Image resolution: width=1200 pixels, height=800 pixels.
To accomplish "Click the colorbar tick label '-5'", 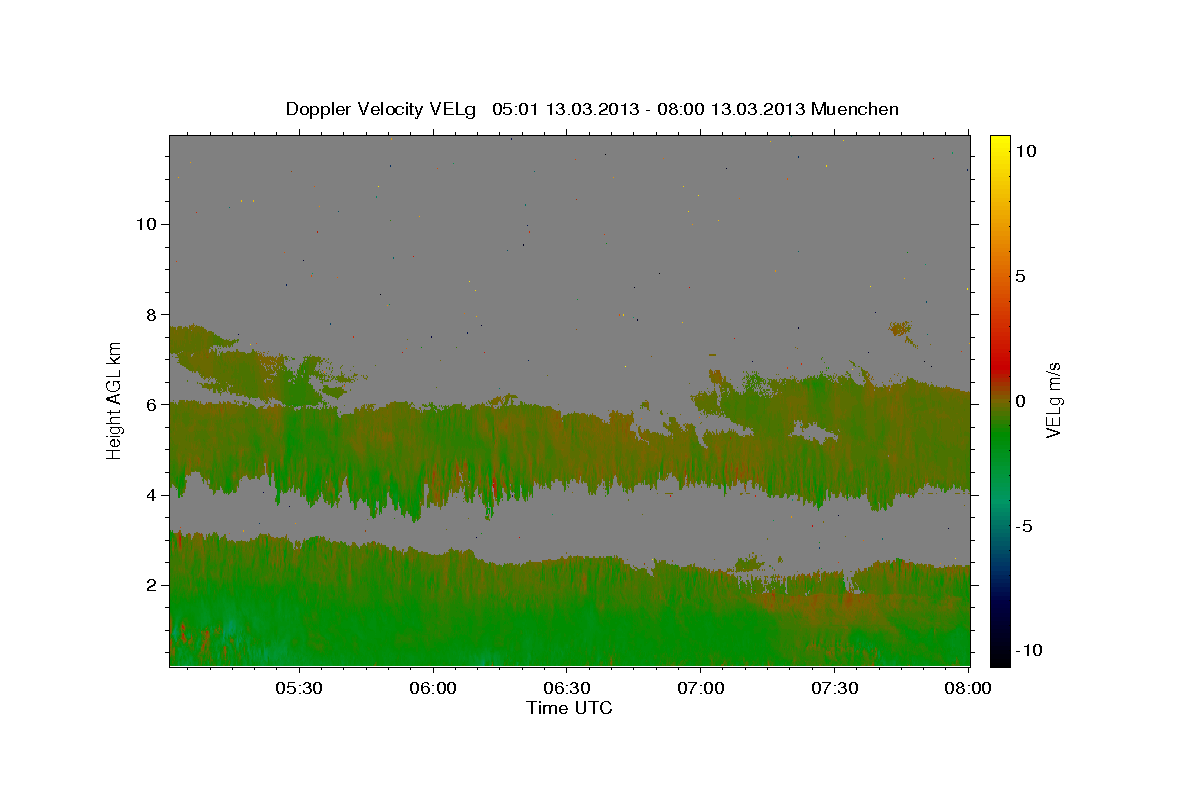I will pyautogui.click(x=1024, y=526).
